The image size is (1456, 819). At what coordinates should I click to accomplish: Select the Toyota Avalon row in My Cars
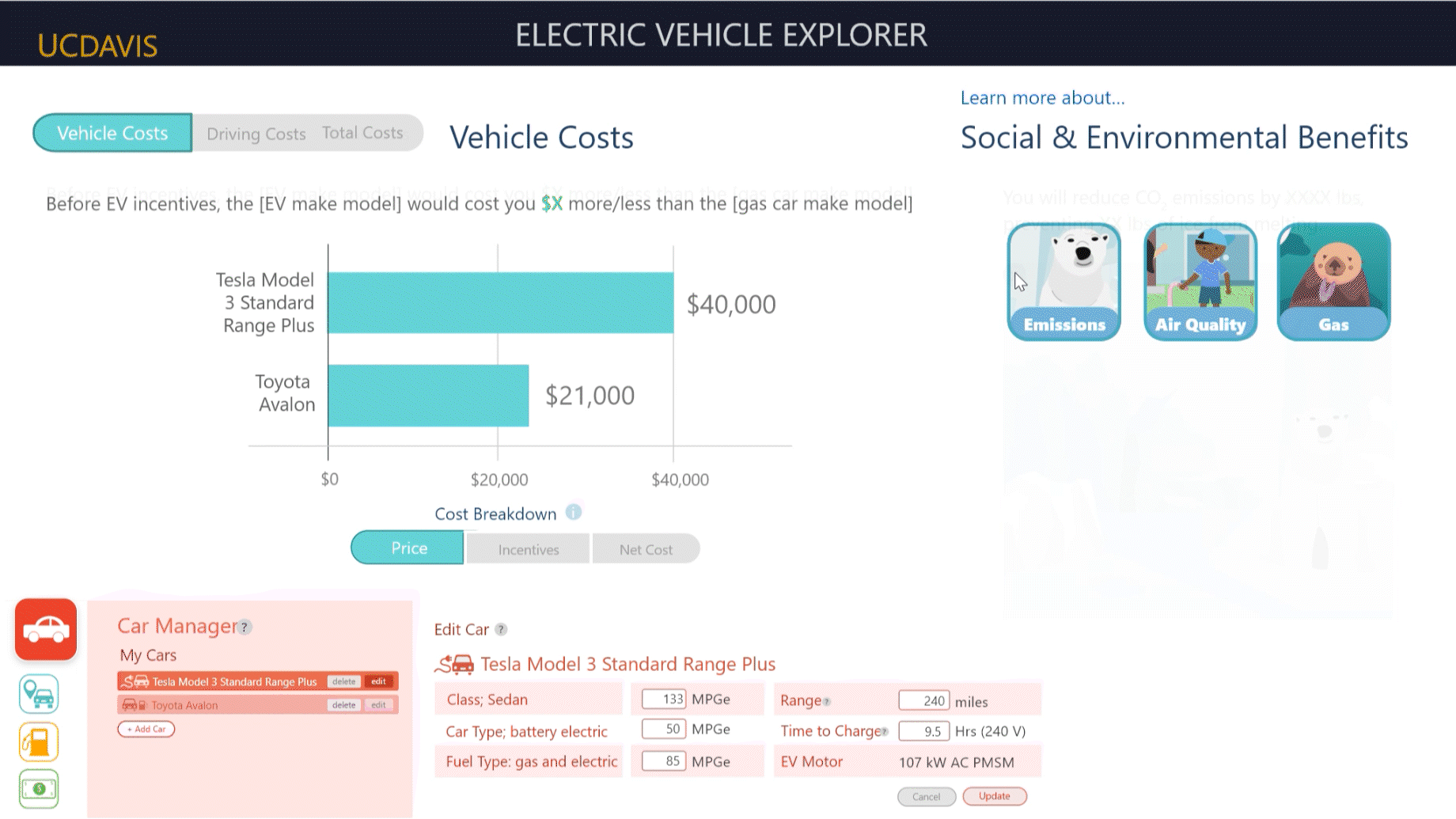pos(258,705)
